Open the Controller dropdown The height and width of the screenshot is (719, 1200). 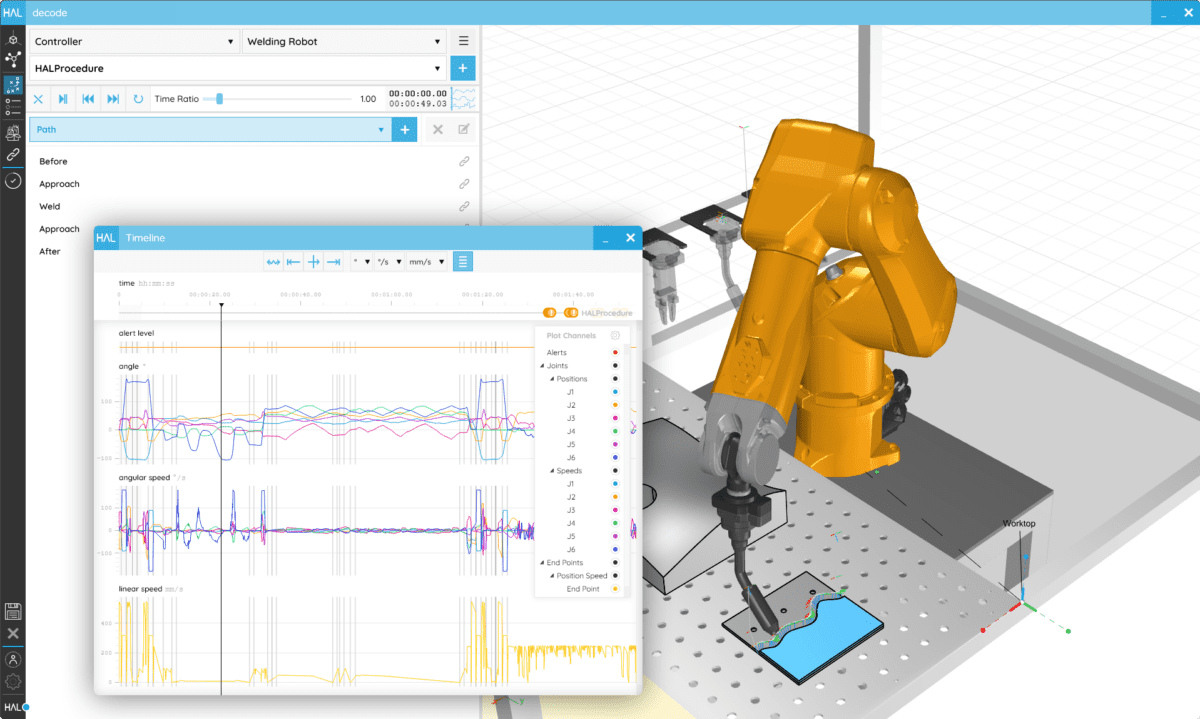(x=135, y=41)
